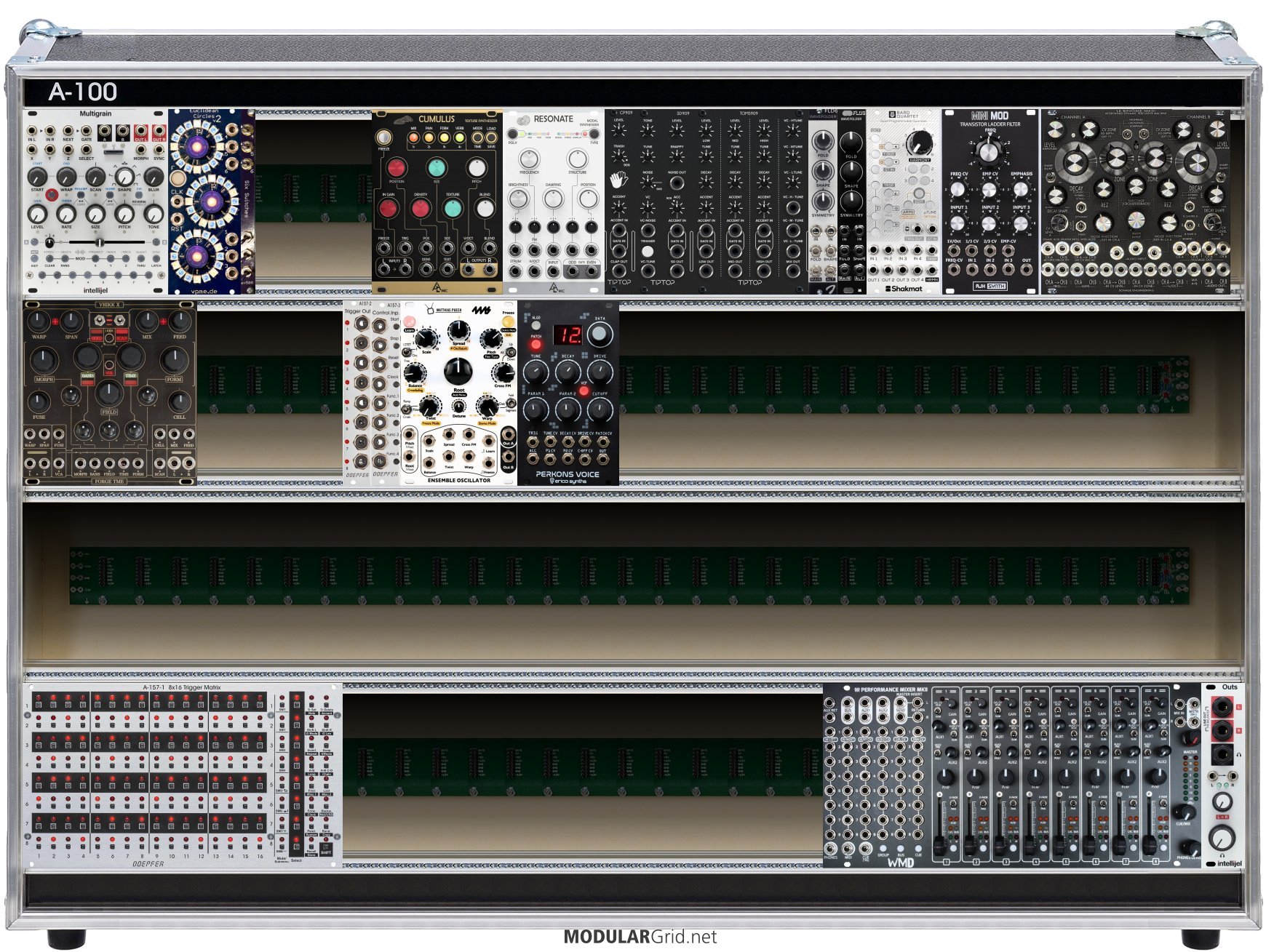The height and width of the screenshot is (952, 1282).
Task: Adjust the EMPHASIS knob on Mini Mod
Action: click(x=1021, y=189)
